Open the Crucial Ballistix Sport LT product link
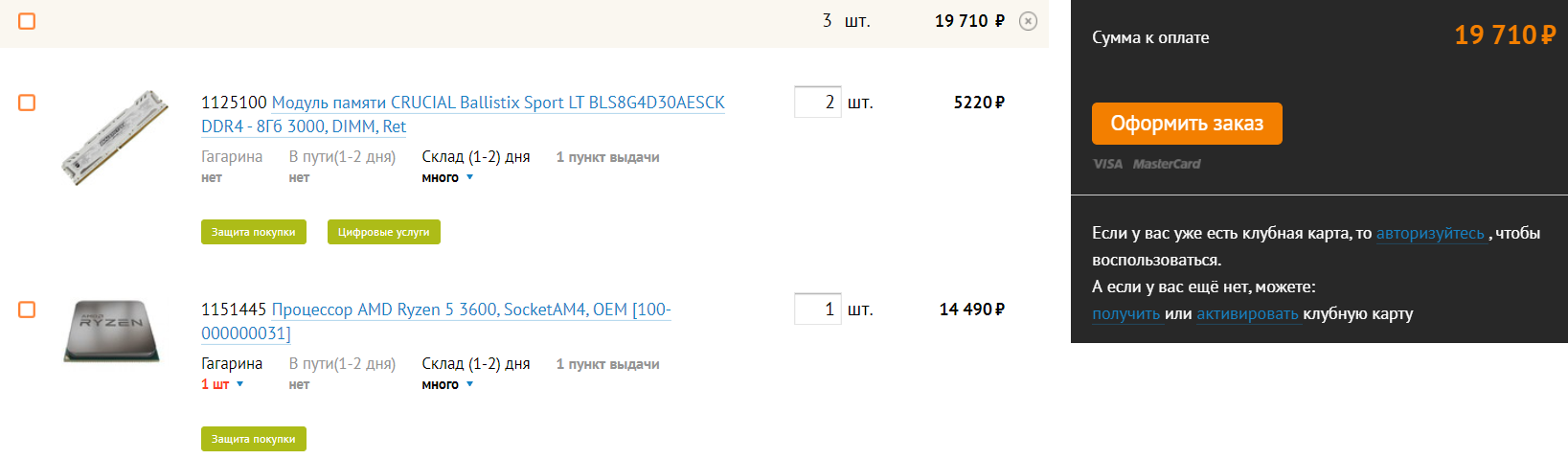This screenshot has width=1568, height=459. [497, 103]
